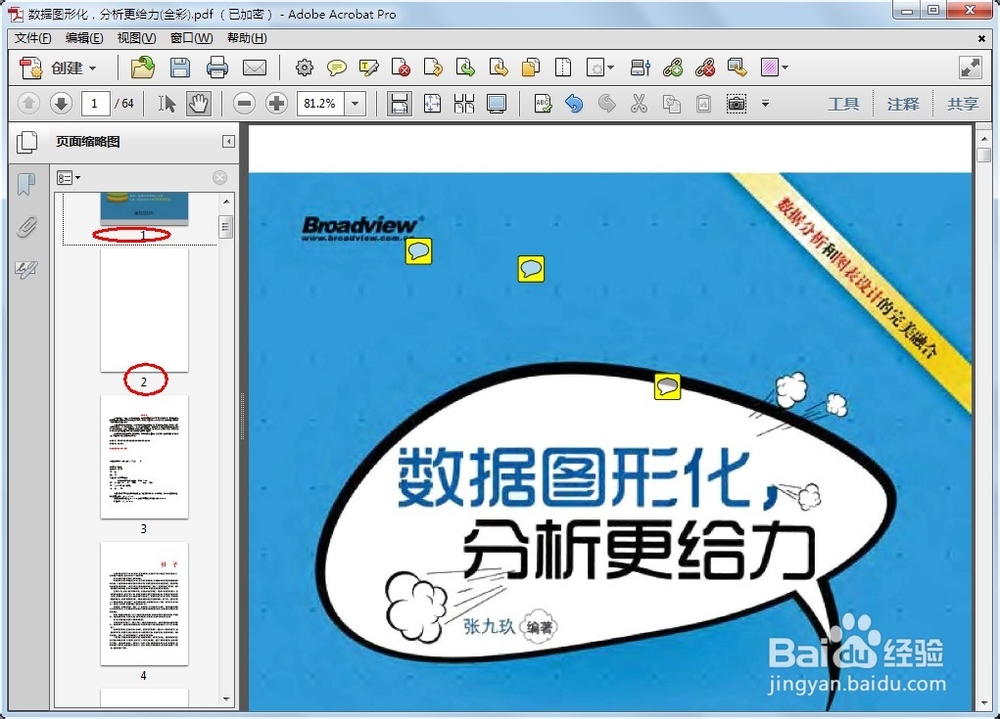Open the View (视图) menu
1000x719 pixels.
tap(136, 38)
